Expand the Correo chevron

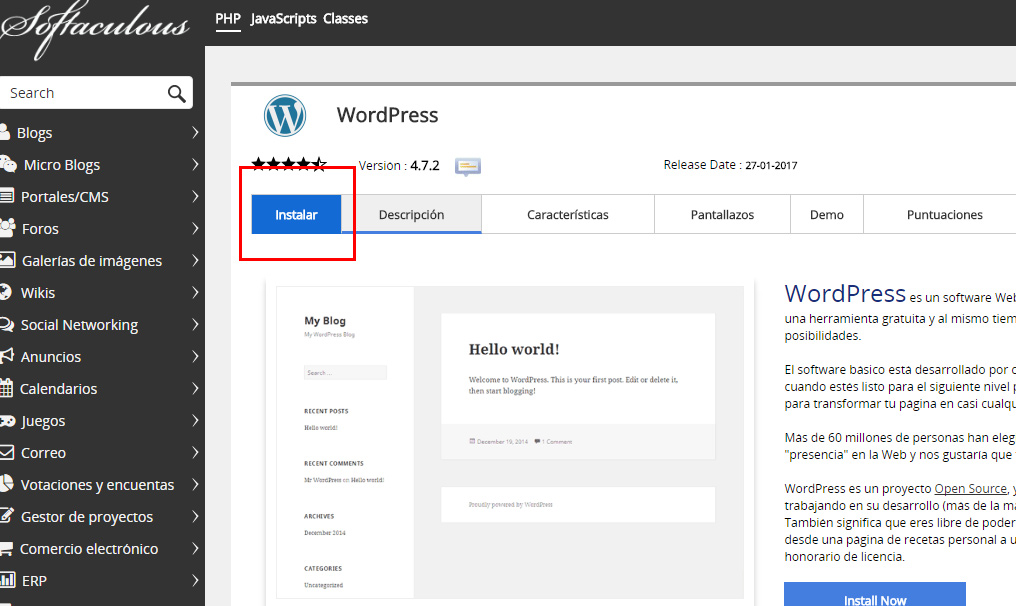(195, 452)
